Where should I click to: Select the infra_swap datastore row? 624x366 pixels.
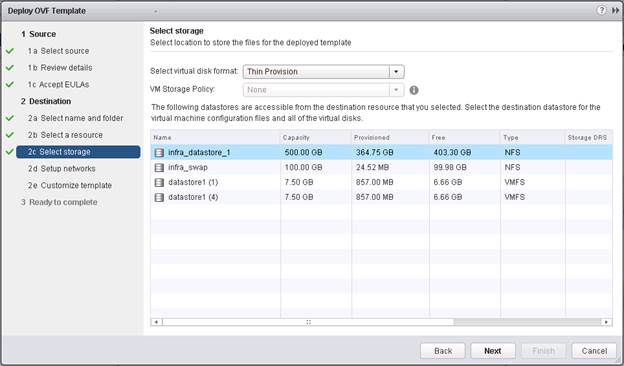381,167
